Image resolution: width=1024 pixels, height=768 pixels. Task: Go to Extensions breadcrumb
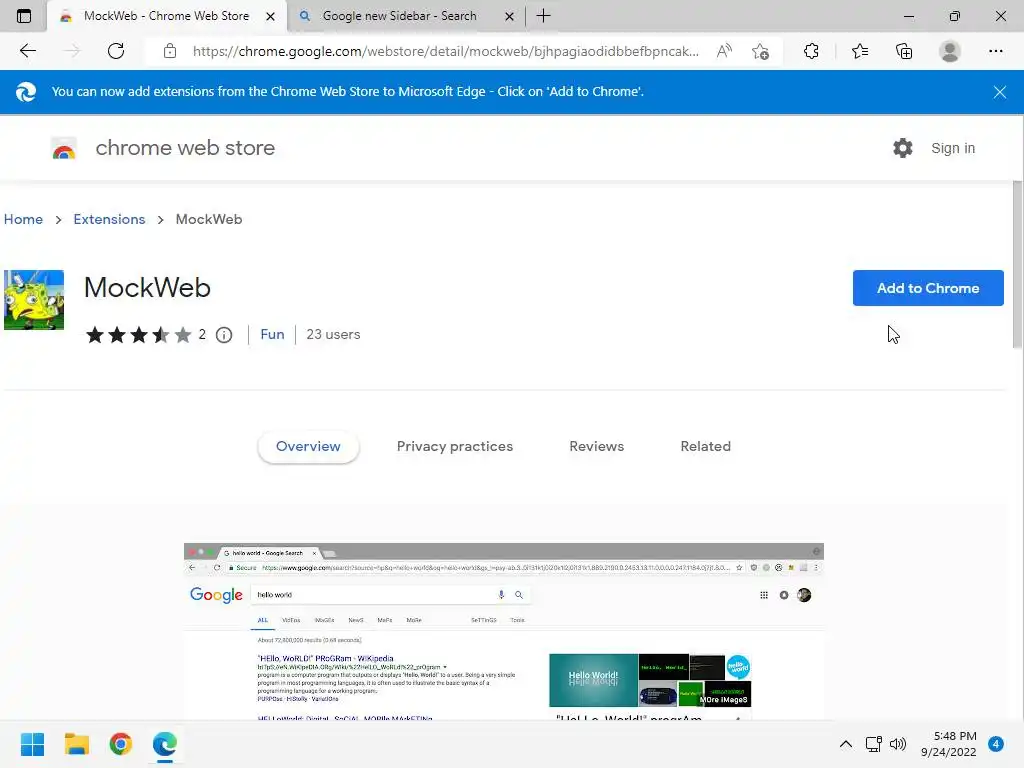coord(109,219)
